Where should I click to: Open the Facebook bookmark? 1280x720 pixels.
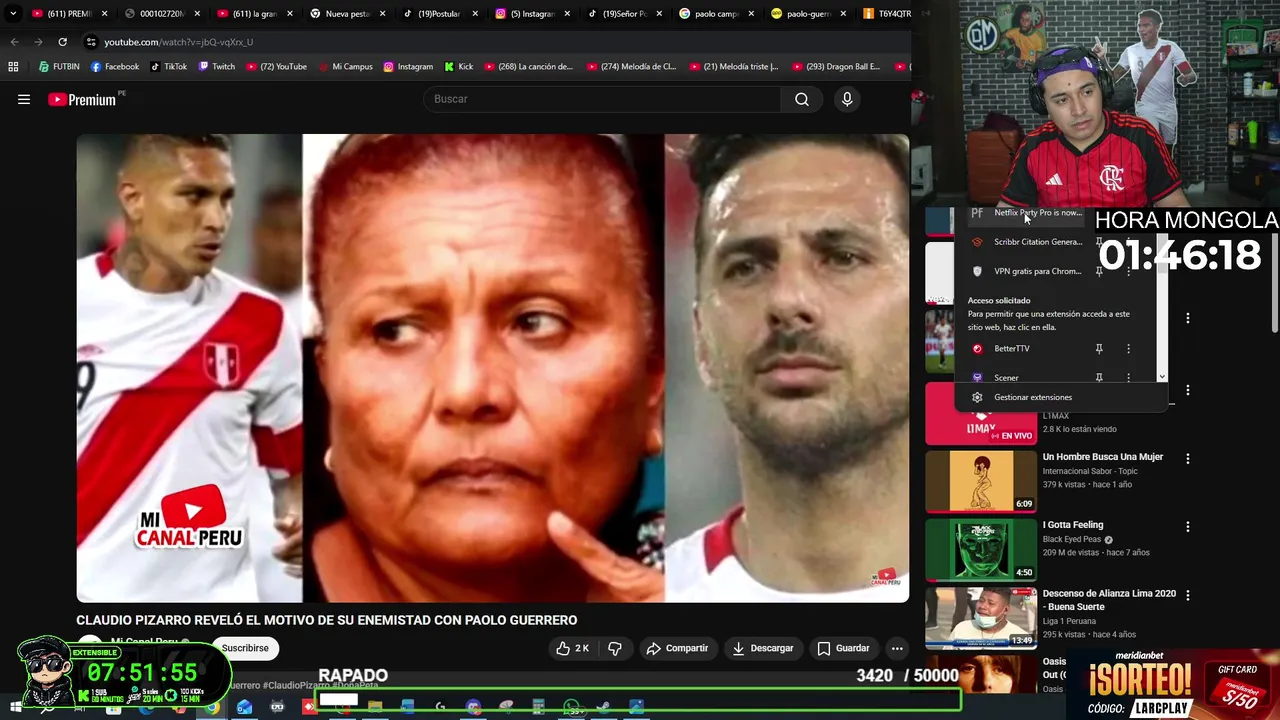click(115, 67)
